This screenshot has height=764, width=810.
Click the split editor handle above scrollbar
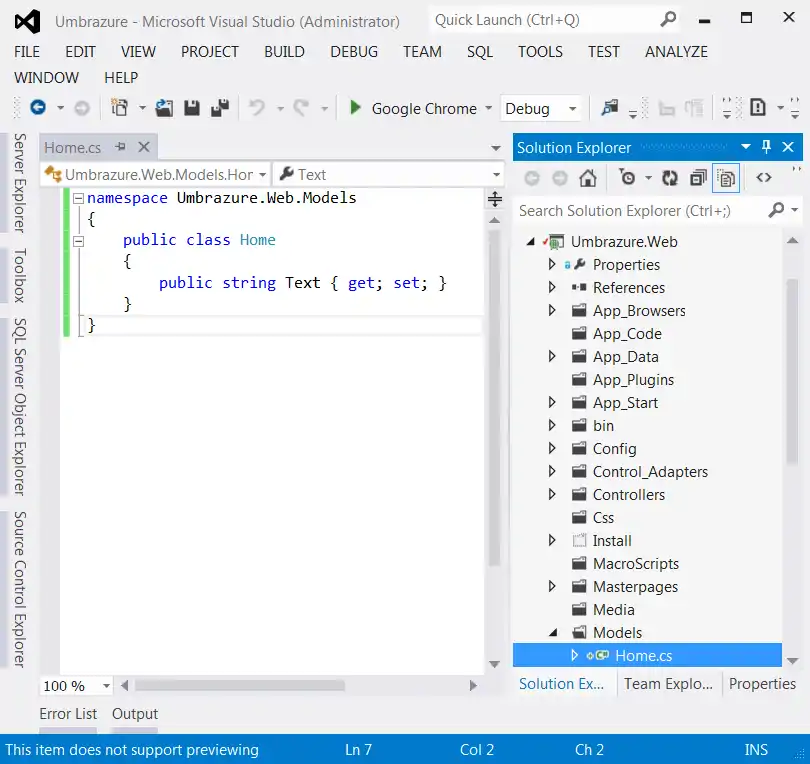click(x=495, y=199)
